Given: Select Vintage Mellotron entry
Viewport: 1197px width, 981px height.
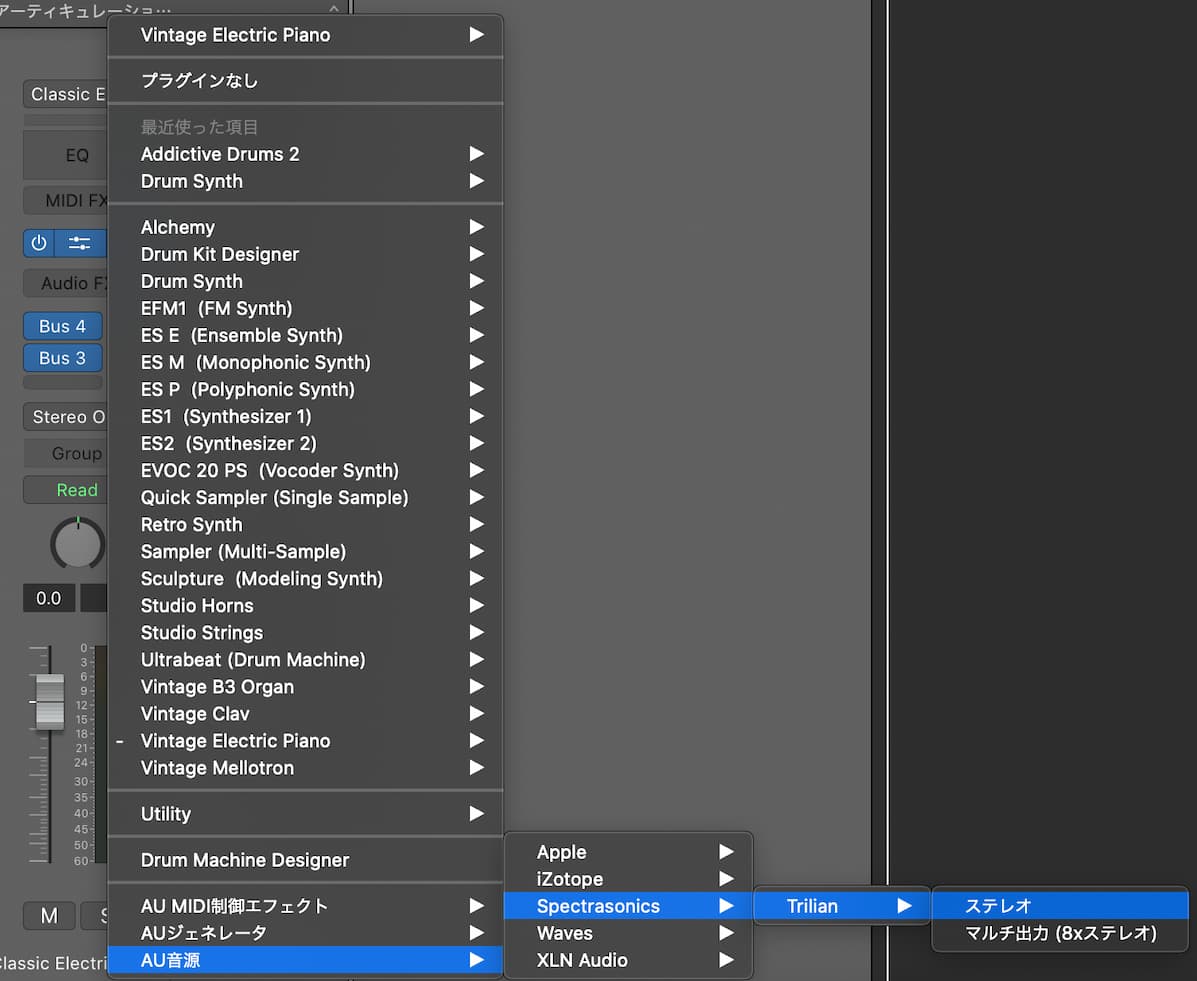Looking at the screenshot, I should tap(305, 768).
